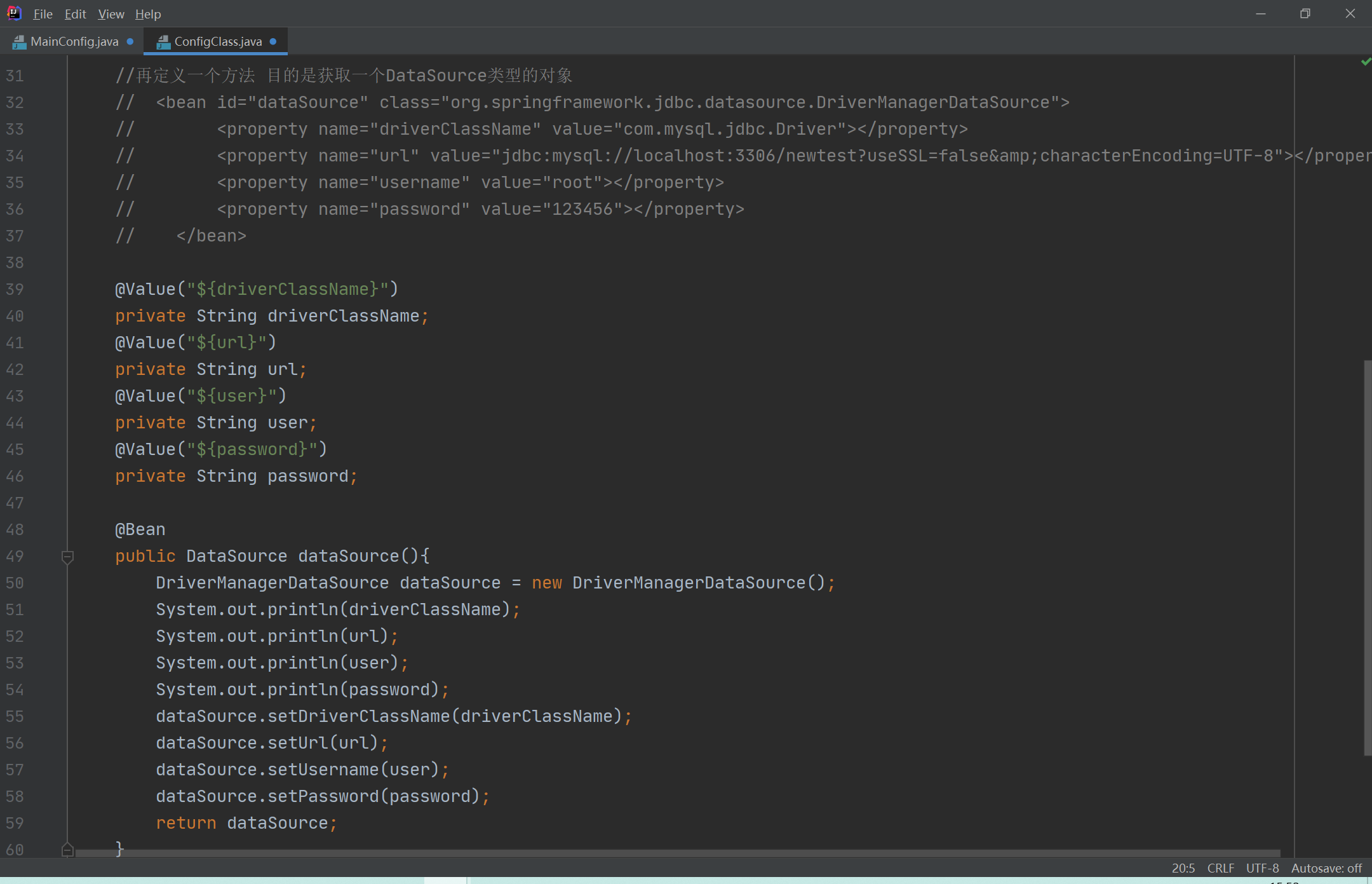Open the Edit menu

click(x=75, y=14)
